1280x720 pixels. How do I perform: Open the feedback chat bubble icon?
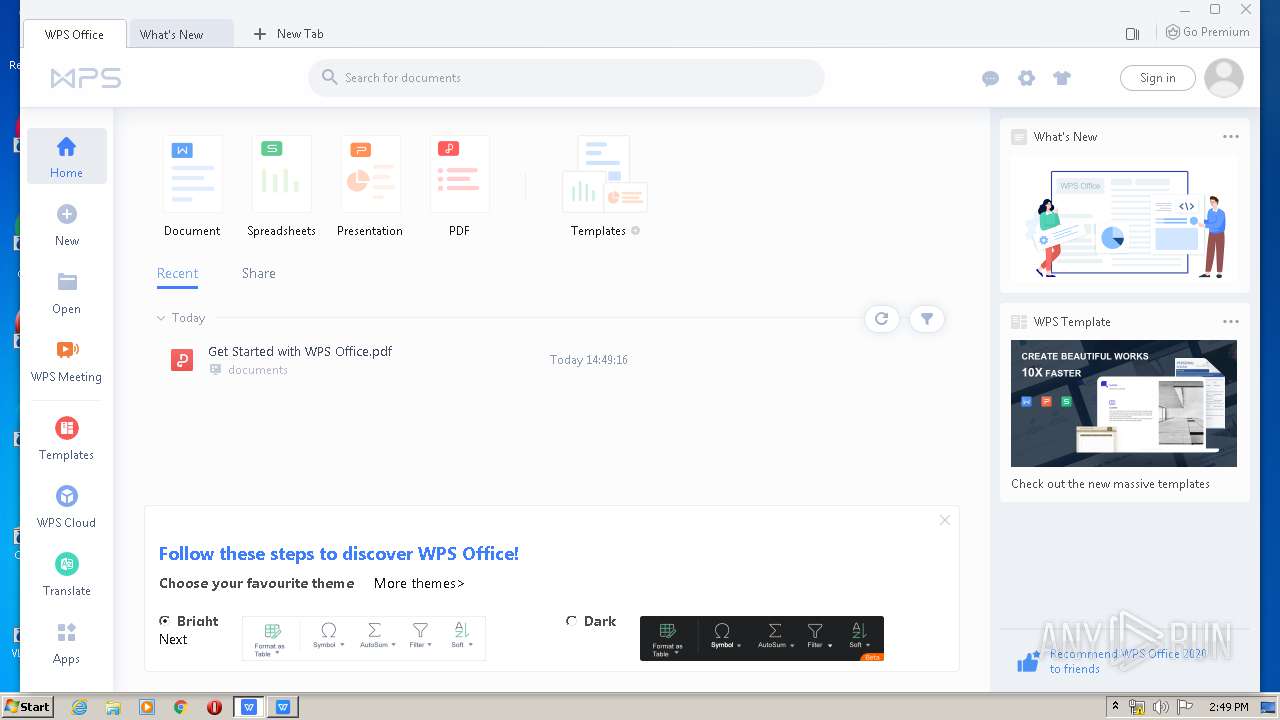click(990, 78)
